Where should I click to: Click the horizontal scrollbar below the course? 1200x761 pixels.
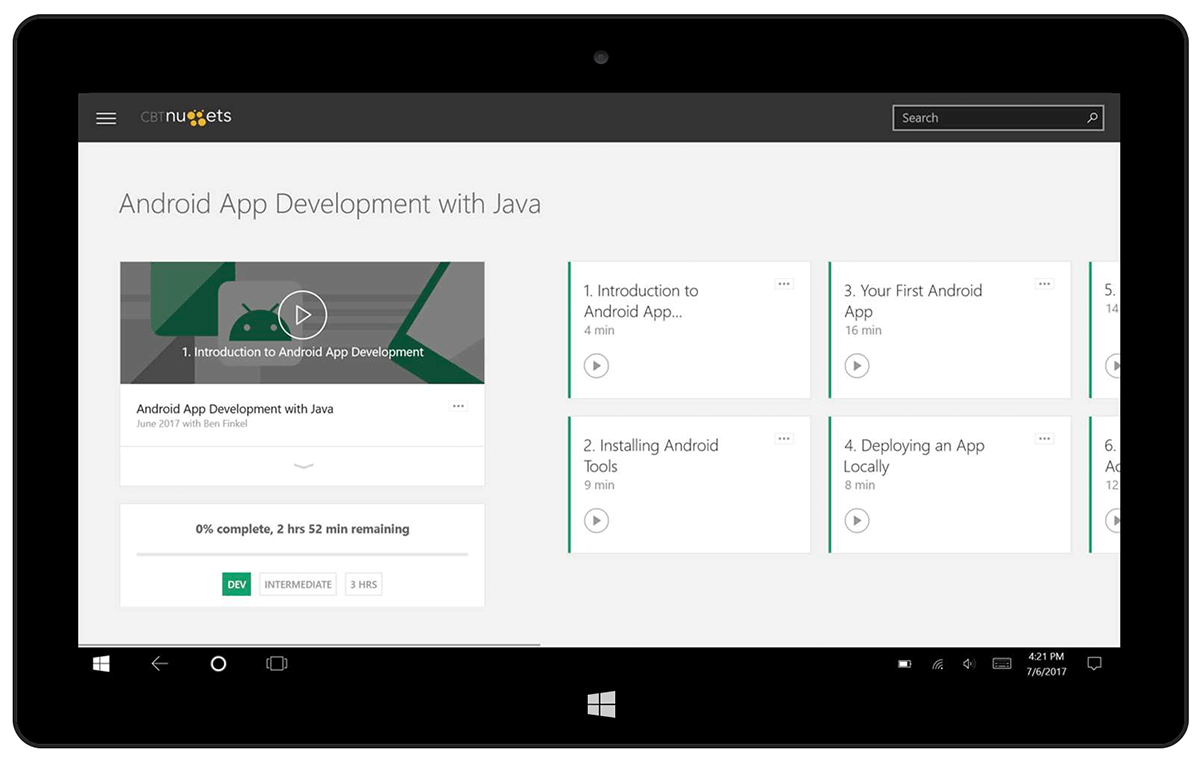[310, 645]
